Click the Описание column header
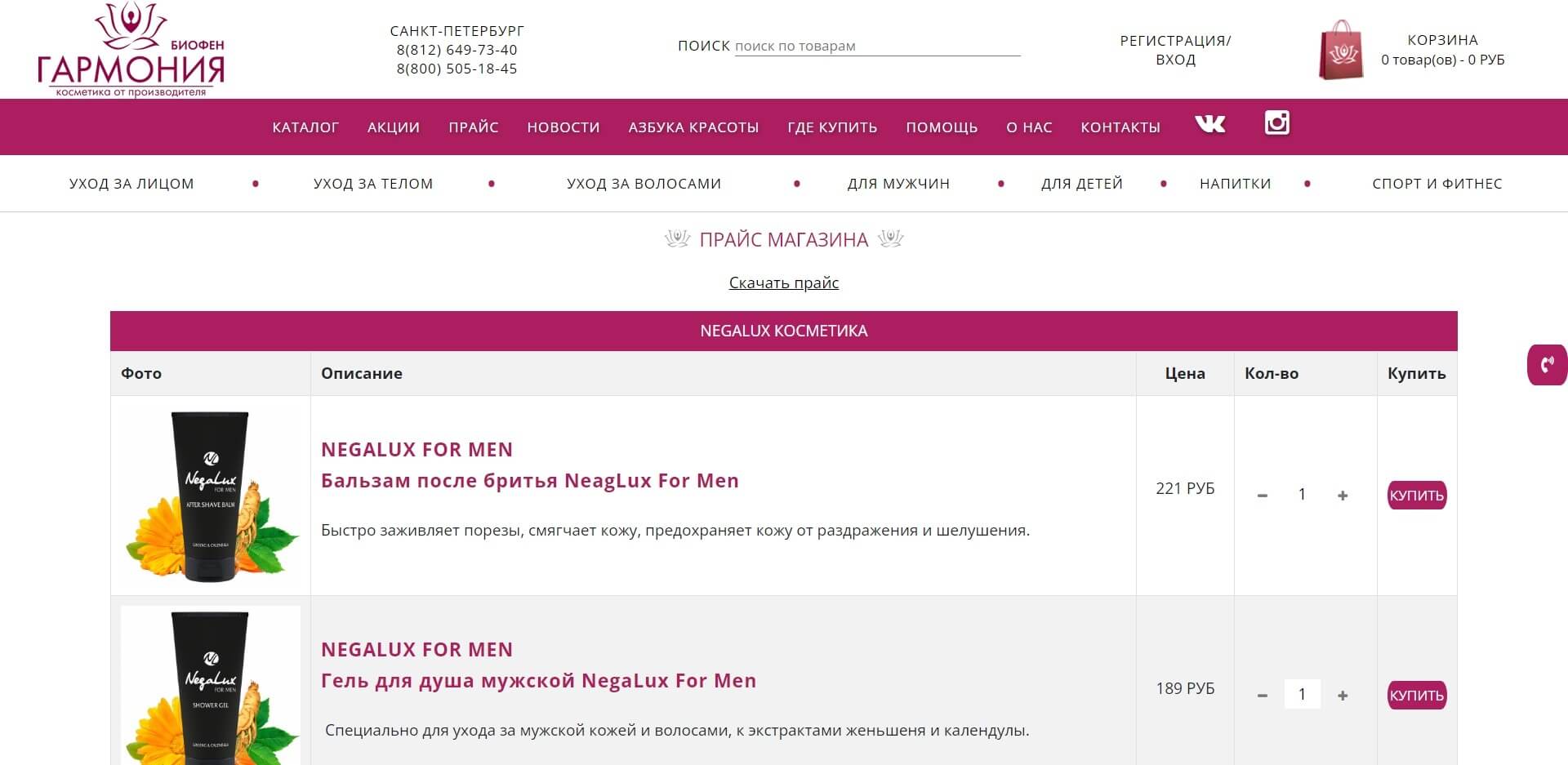The height and width of the screenshot is (765, 1568). coord(362,373)
